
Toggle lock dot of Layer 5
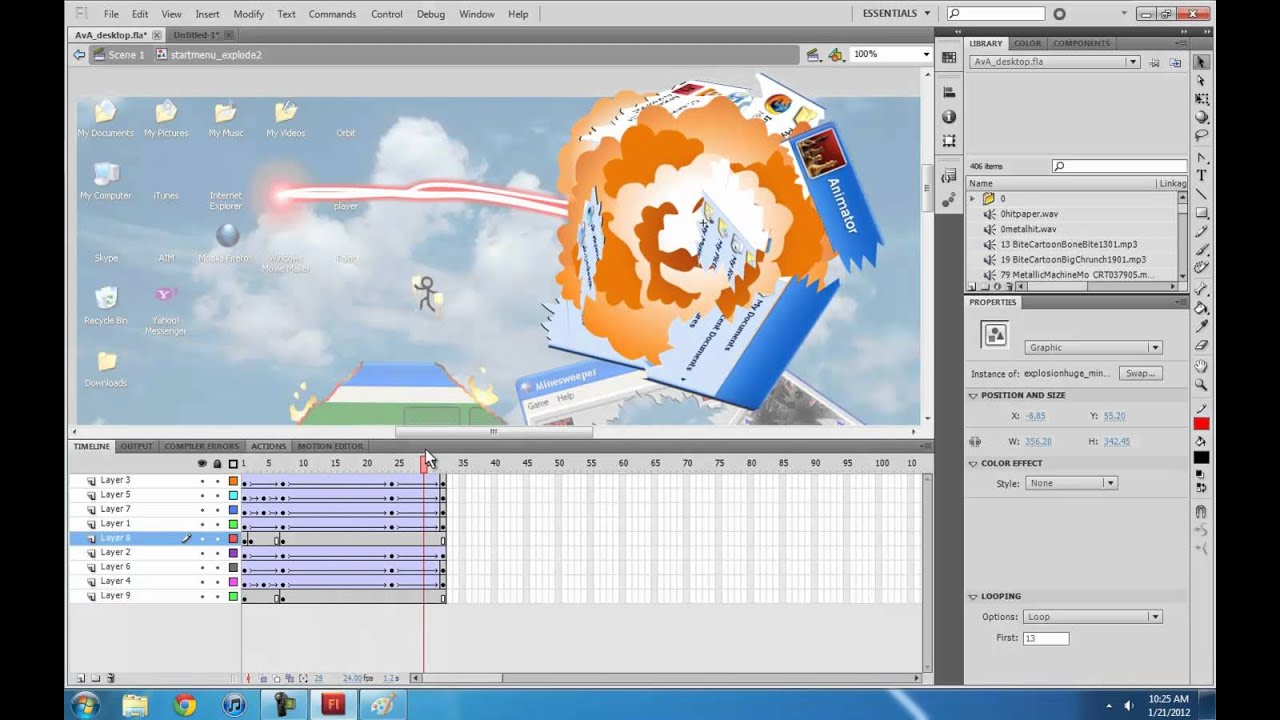[217, 496]
